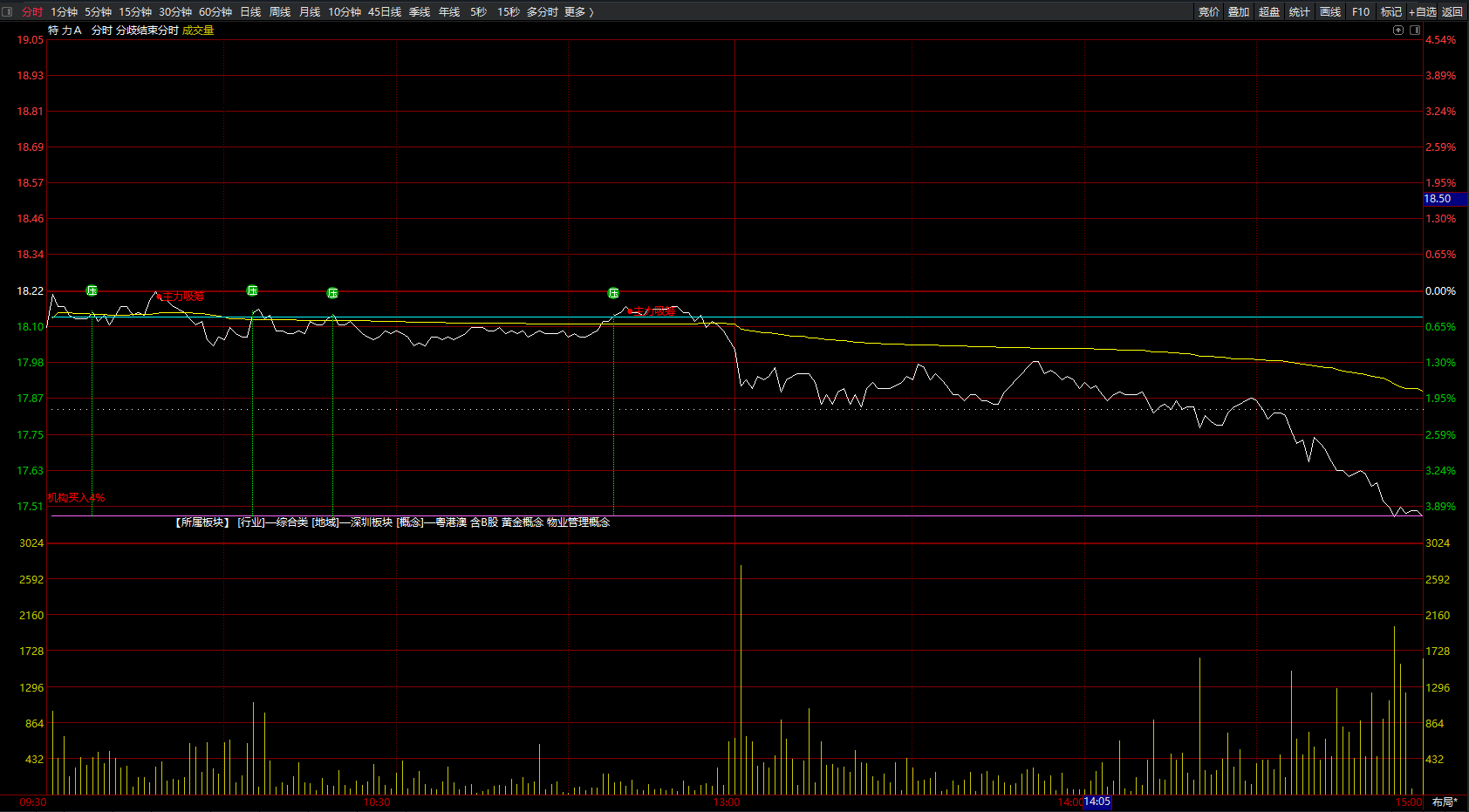Viewport: 1469px width, 812px height.
Task: Click the 画线 draw line button
Action: 1330,11
